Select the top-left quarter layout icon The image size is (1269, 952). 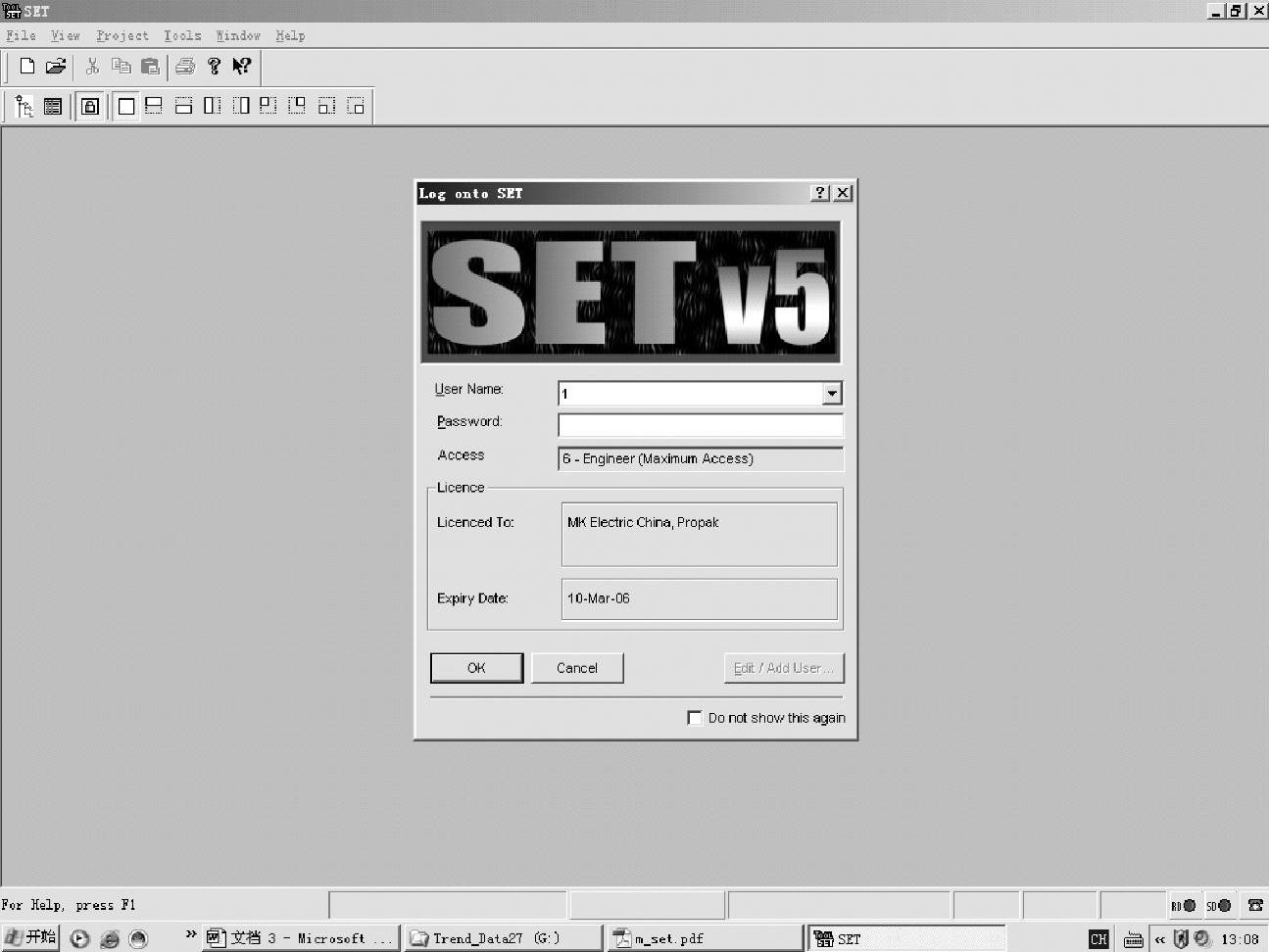pyautogui.click(x=268, y=106)
